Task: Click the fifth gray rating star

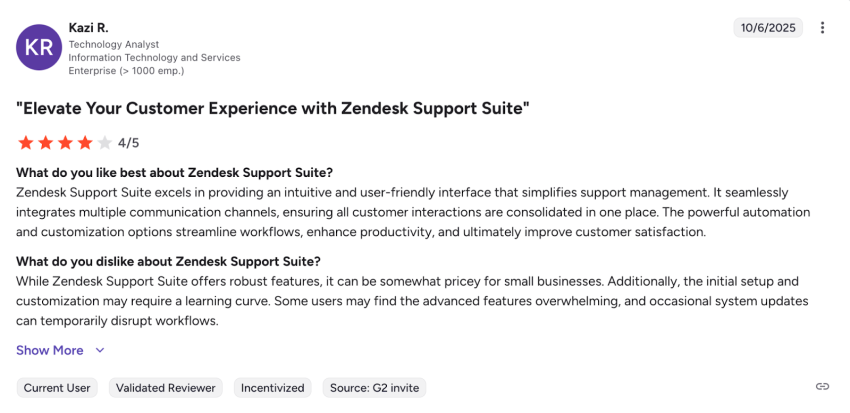Action: click(105, 142)
